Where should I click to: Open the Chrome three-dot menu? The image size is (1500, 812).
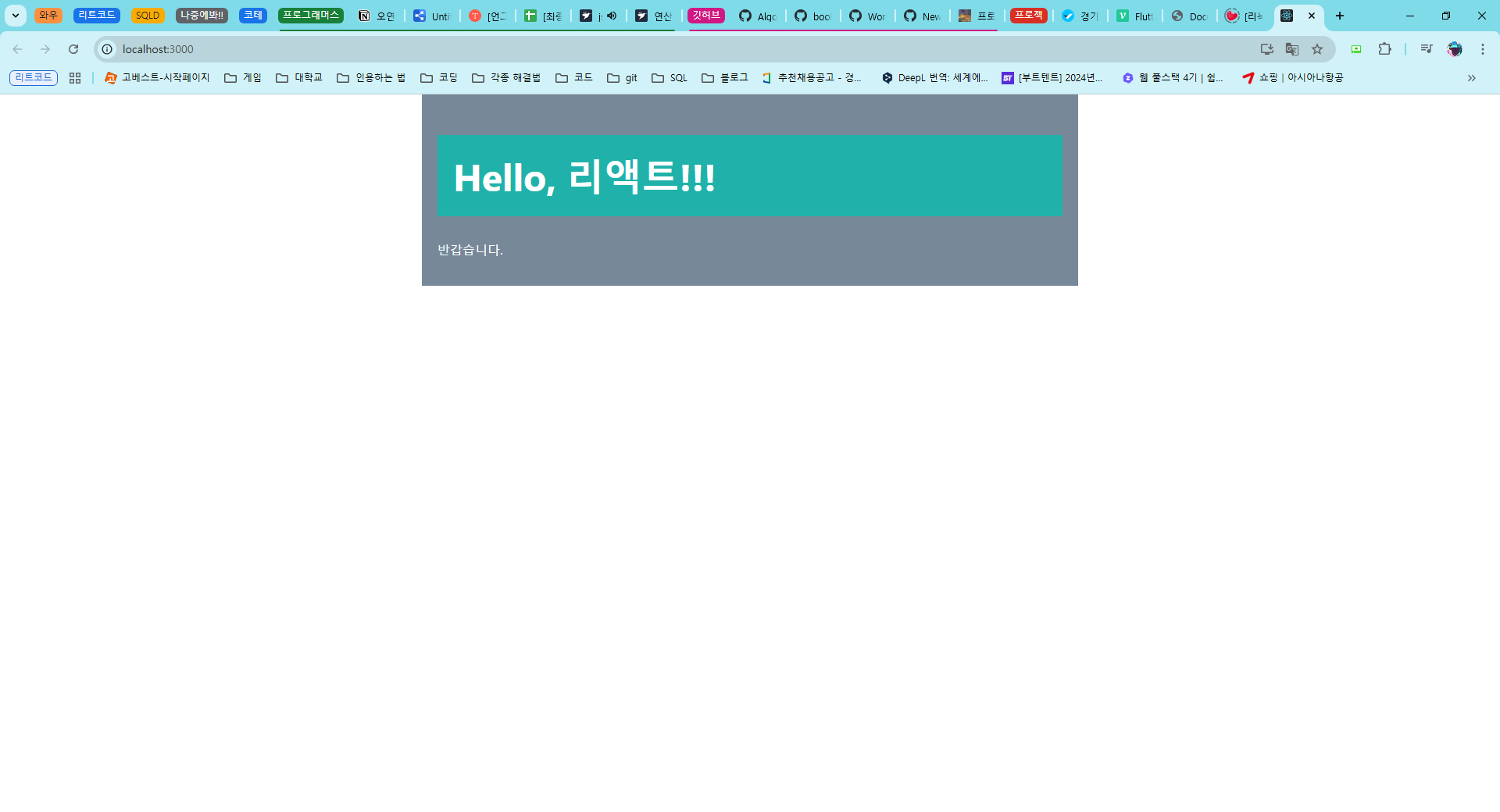click(x=1483, y=49)
